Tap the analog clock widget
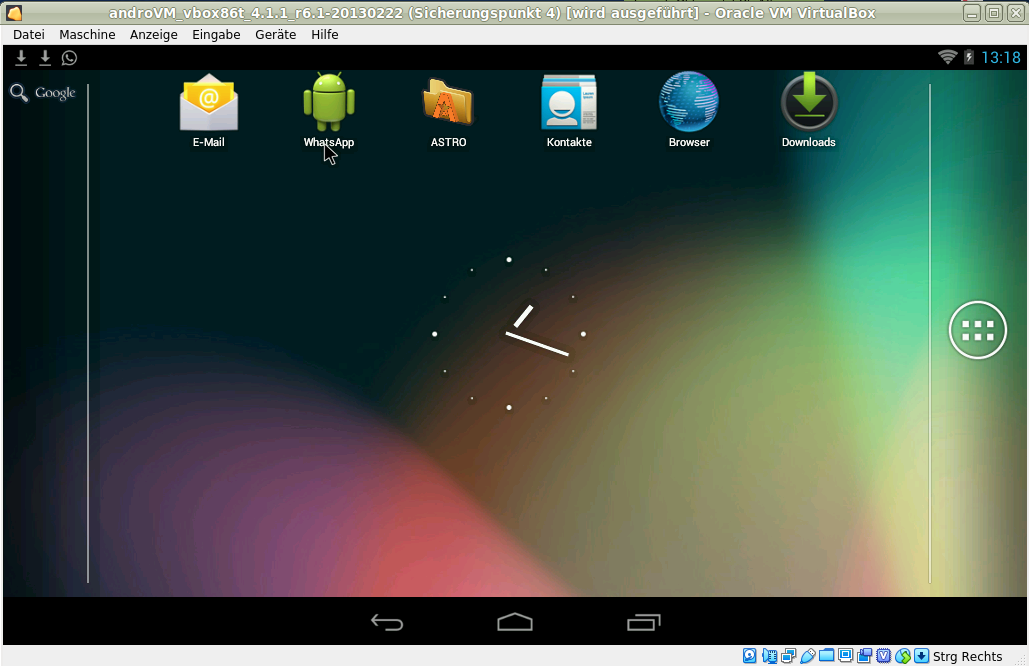The width and height of the screenshot is (1029, 666). (509, 333)
